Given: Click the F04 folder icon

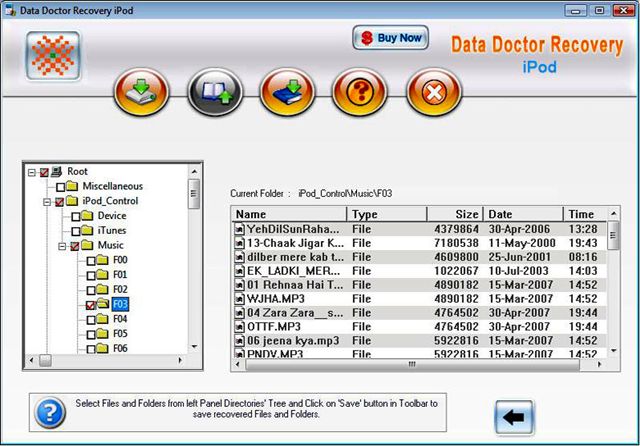Looking at the screenshot, I should pos(102,319).
